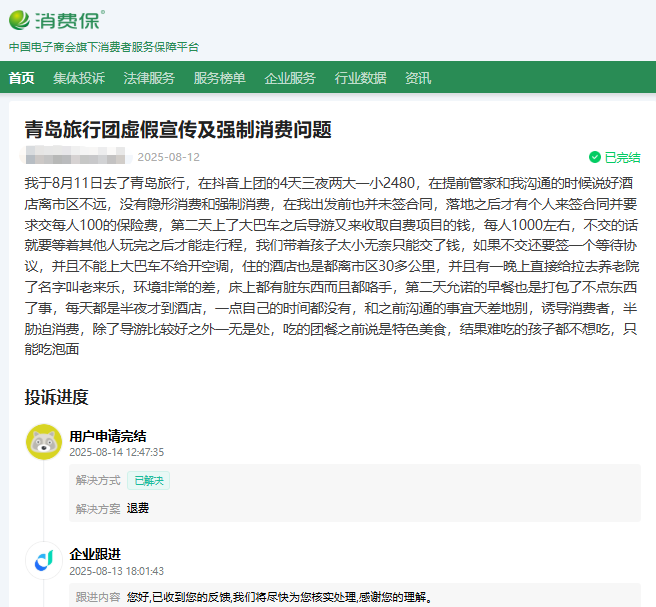656x607 pixels.
Task: Click the 退费 solution text
Action: [138, 508]
